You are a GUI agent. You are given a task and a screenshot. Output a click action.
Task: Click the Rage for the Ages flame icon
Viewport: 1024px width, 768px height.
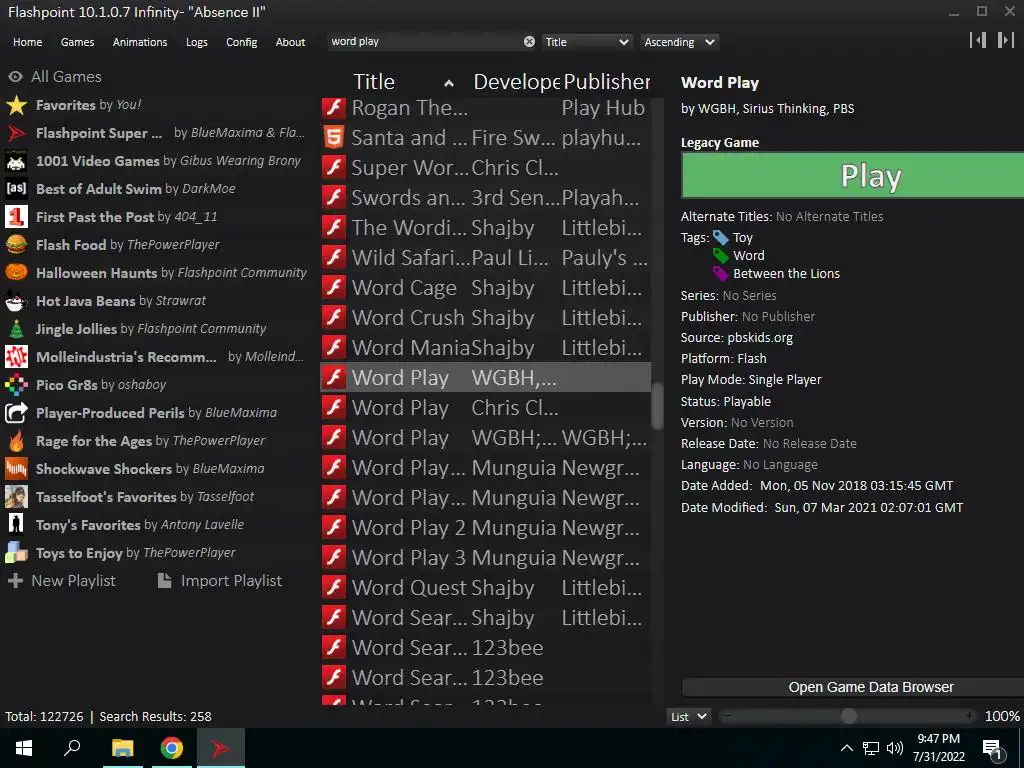tap(16, 441)
